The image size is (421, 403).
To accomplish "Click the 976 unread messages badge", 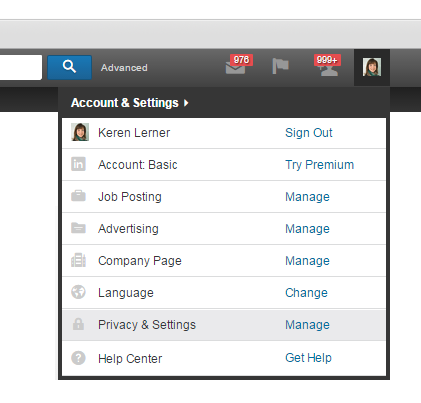I will (241, 60).
